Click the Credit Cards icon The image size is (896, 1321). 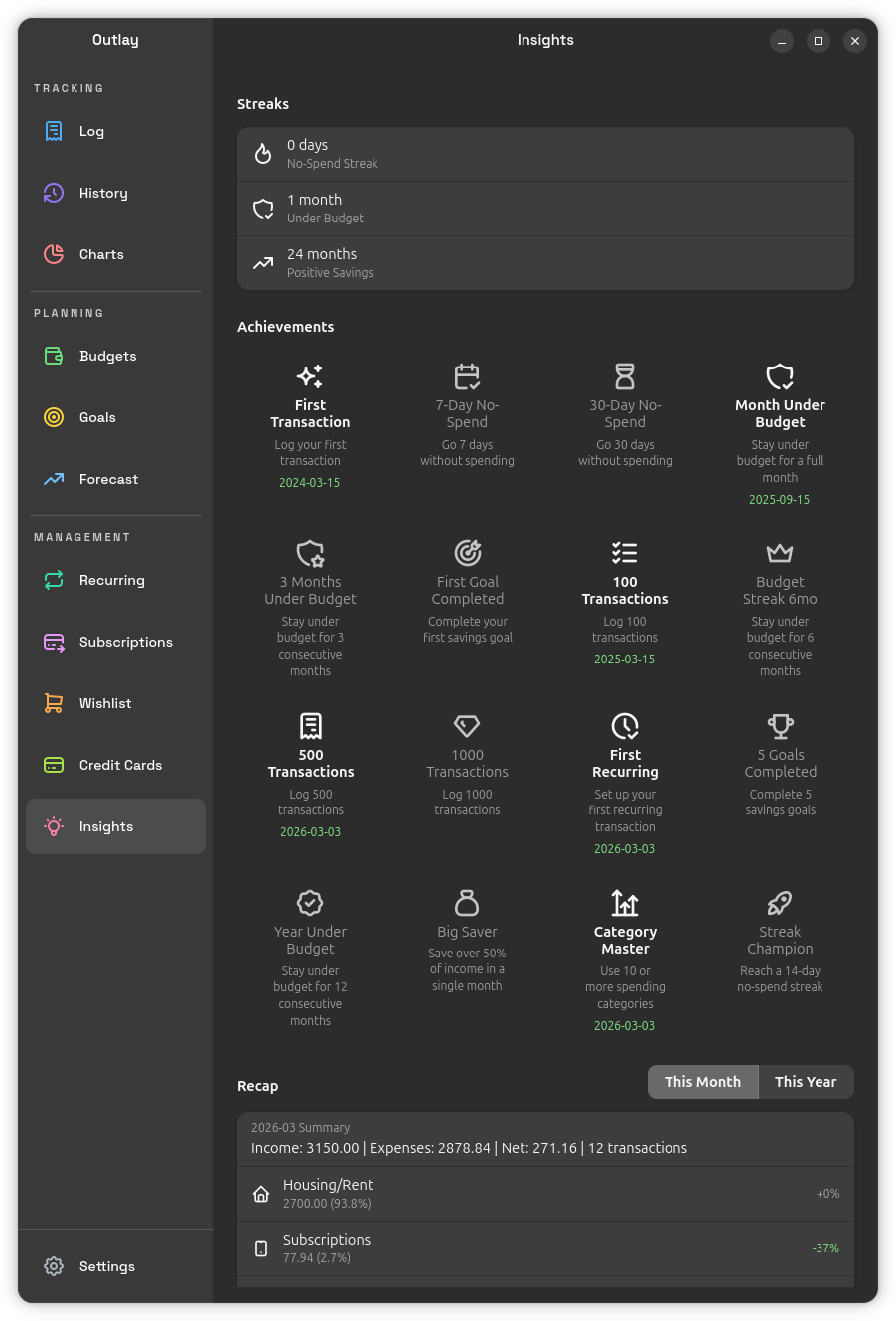point(54,765)
